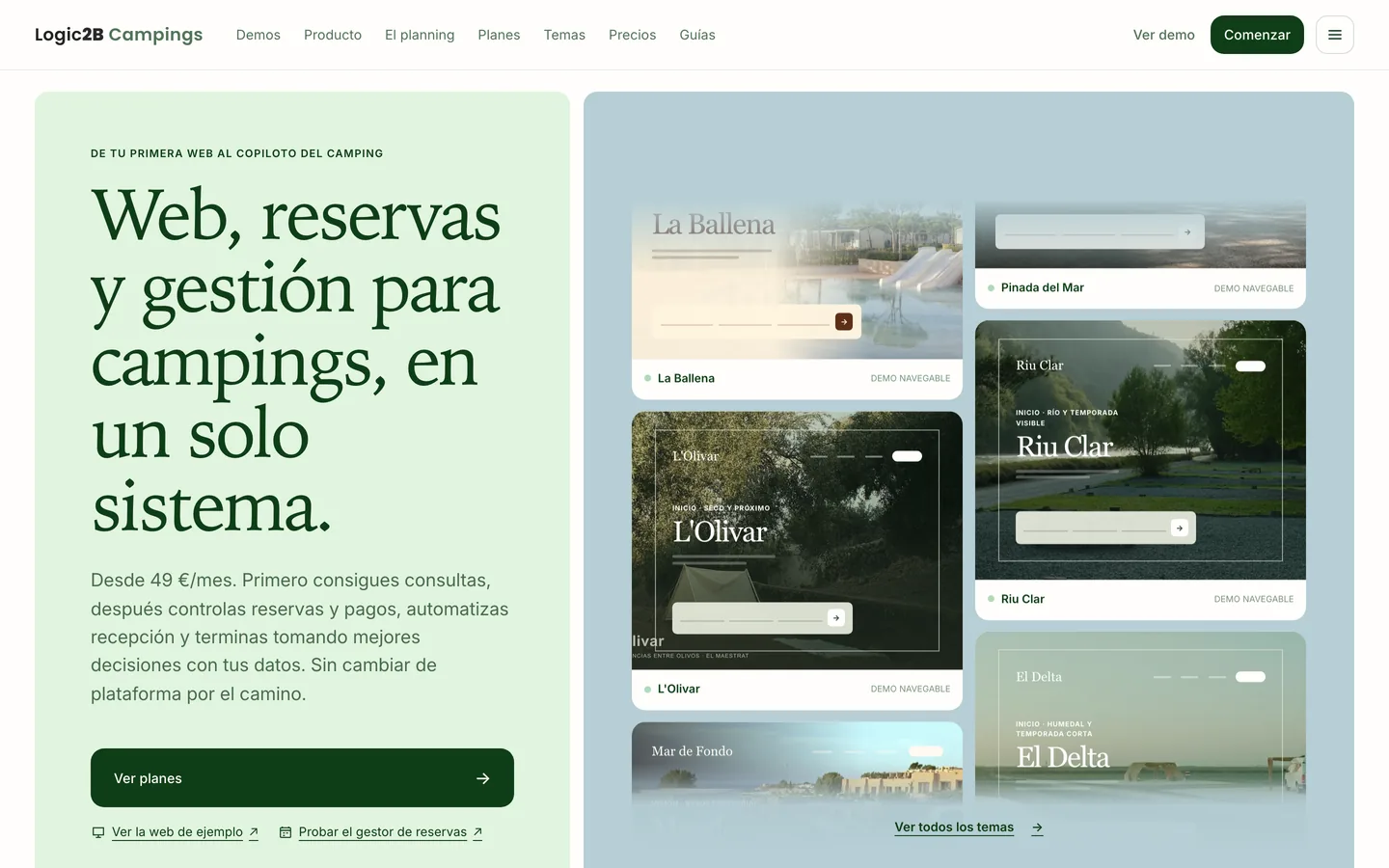Click the Logic2B Campings logo
The width and height of the screenshot is (1389, 868).
[x=119, y=35]
